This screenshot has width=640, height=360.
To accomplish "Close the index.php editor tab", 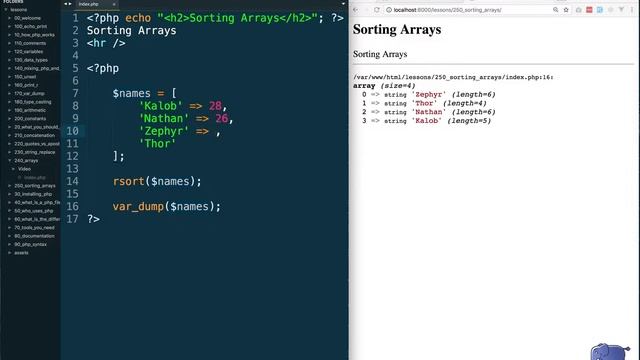I will coord(114,4).
